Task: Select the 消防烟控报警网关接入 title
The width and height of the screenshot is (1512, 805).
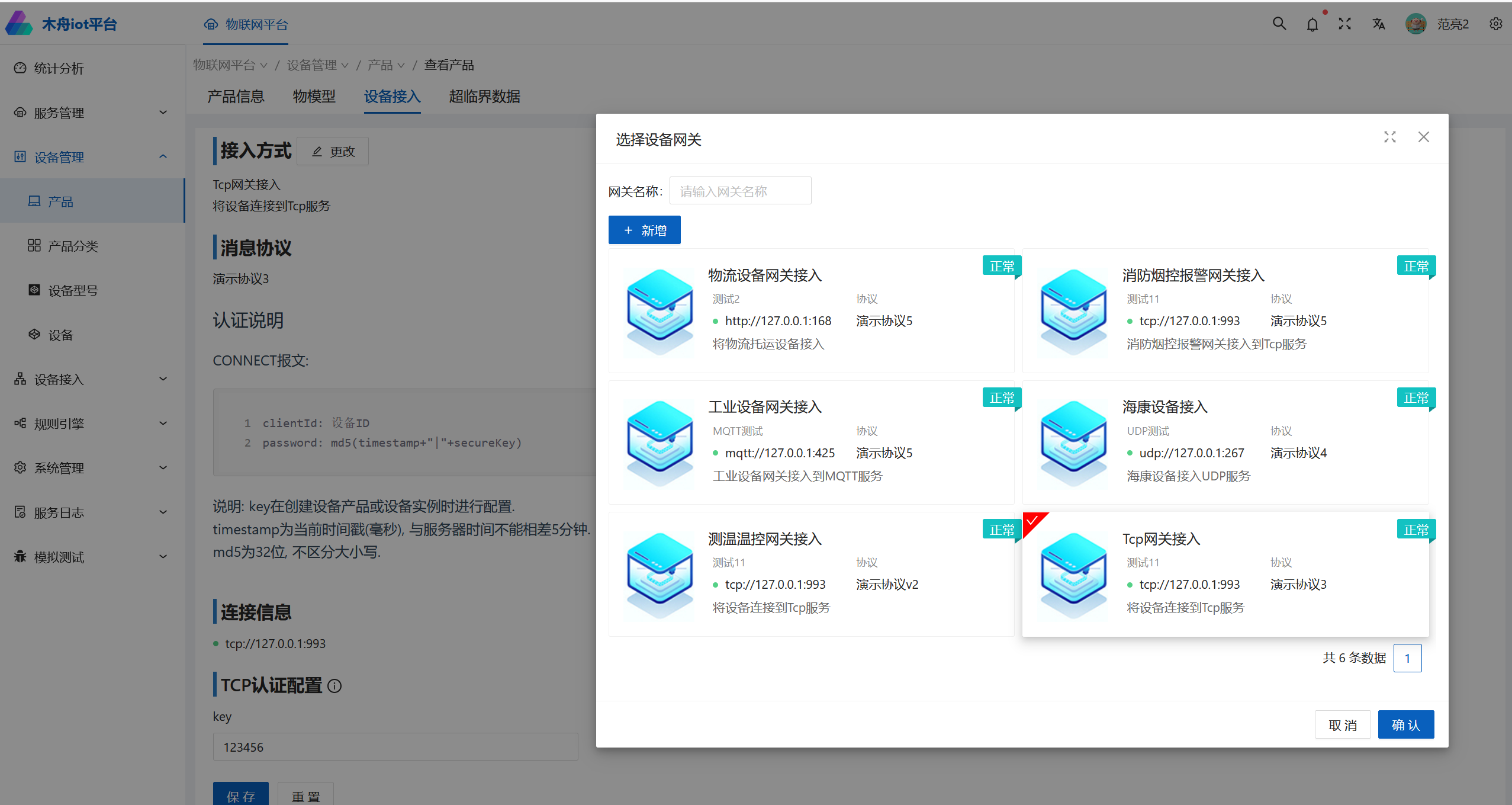Action: pyautogui.click(x=1193, y=275)
